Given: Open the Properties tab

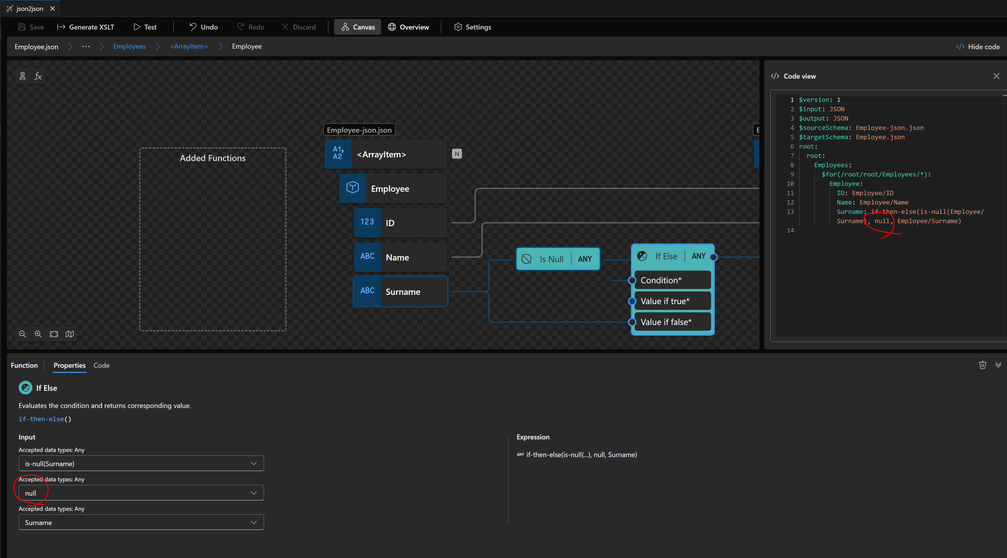Looking at the screenshot, I should (69, 365).
